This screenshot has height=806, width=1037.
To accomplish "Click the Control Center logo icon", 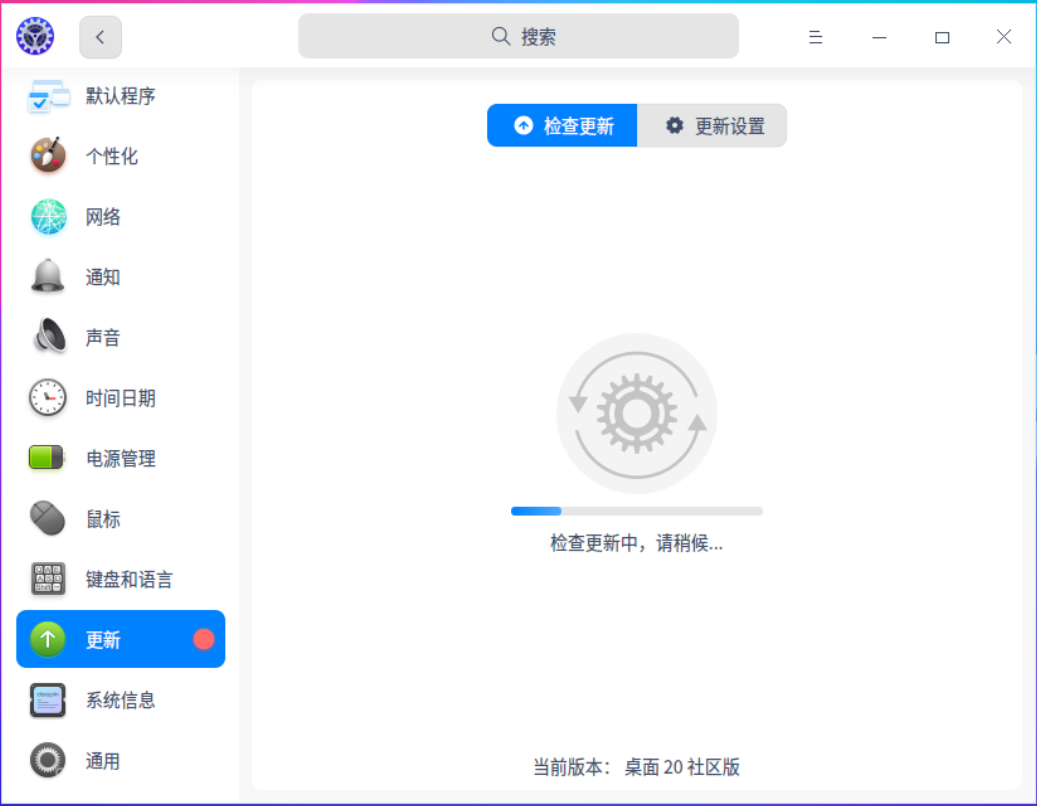I will 35,36.
